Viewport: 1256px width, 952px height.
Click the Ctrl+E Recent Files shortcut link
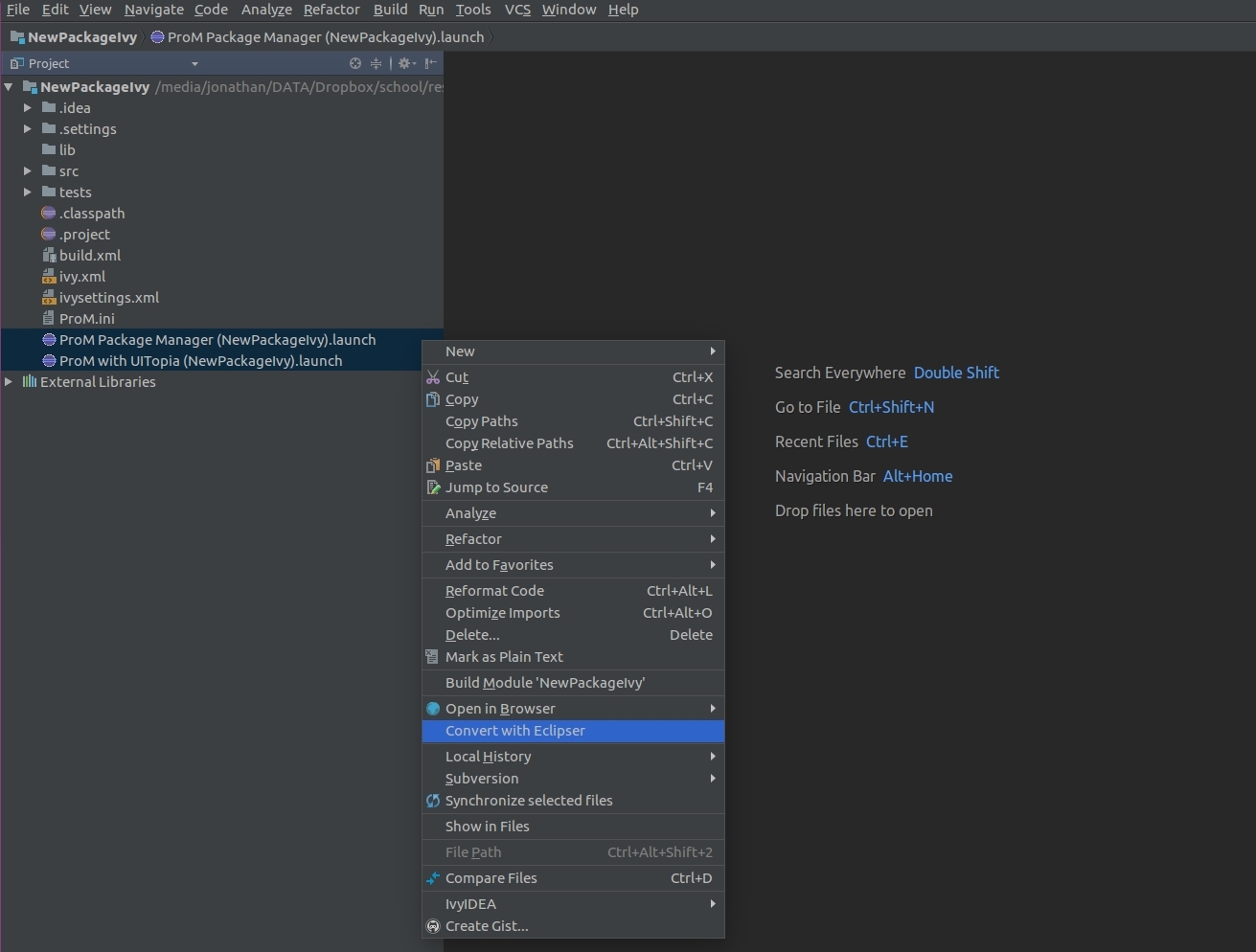click(887, 442)
